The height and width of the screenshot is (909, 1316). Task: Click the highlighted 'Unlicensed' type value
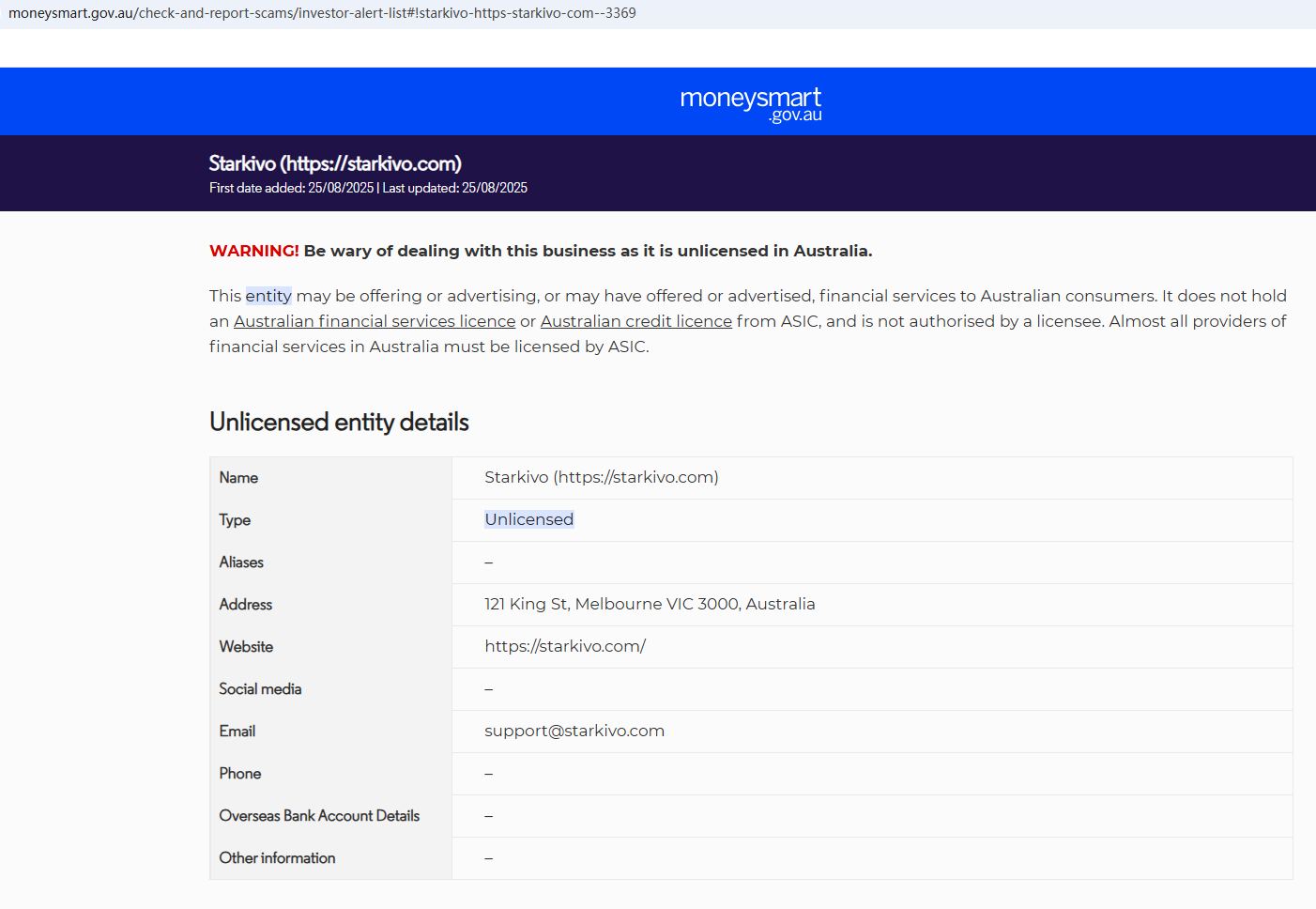point(528,519)
